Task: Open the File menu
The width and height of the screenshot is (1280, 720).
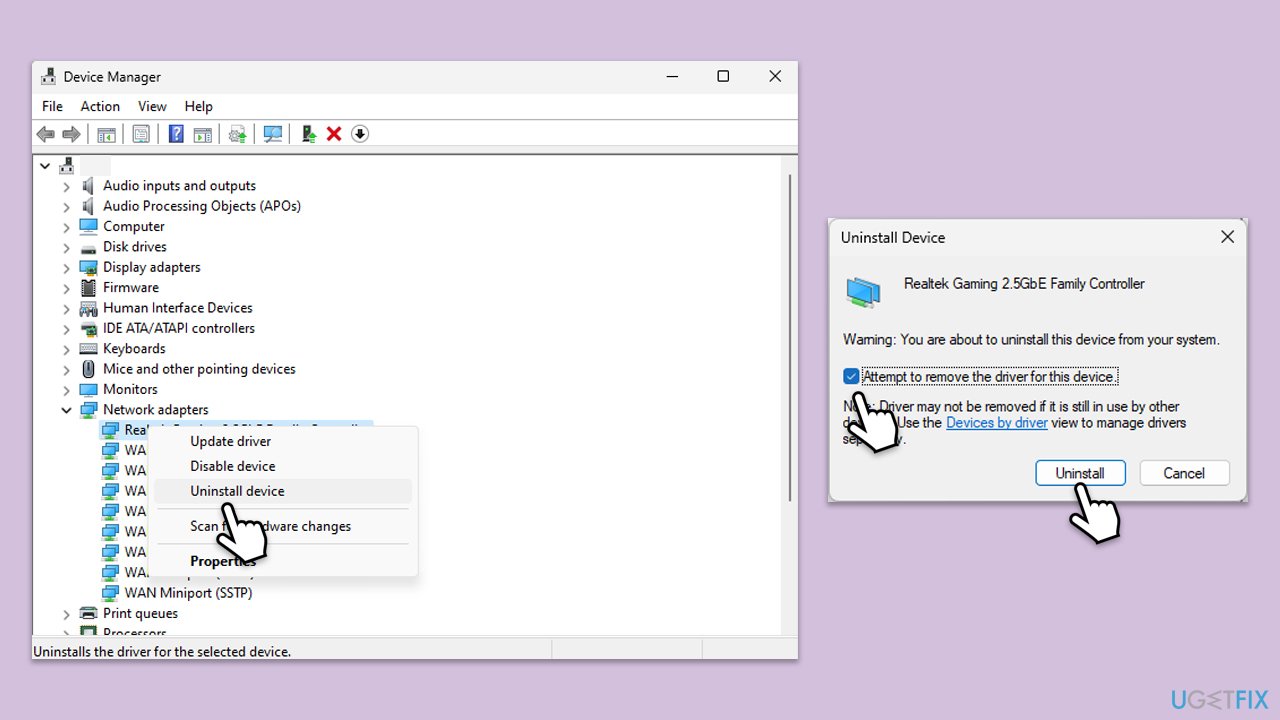Action: click(x=52, y=106)
